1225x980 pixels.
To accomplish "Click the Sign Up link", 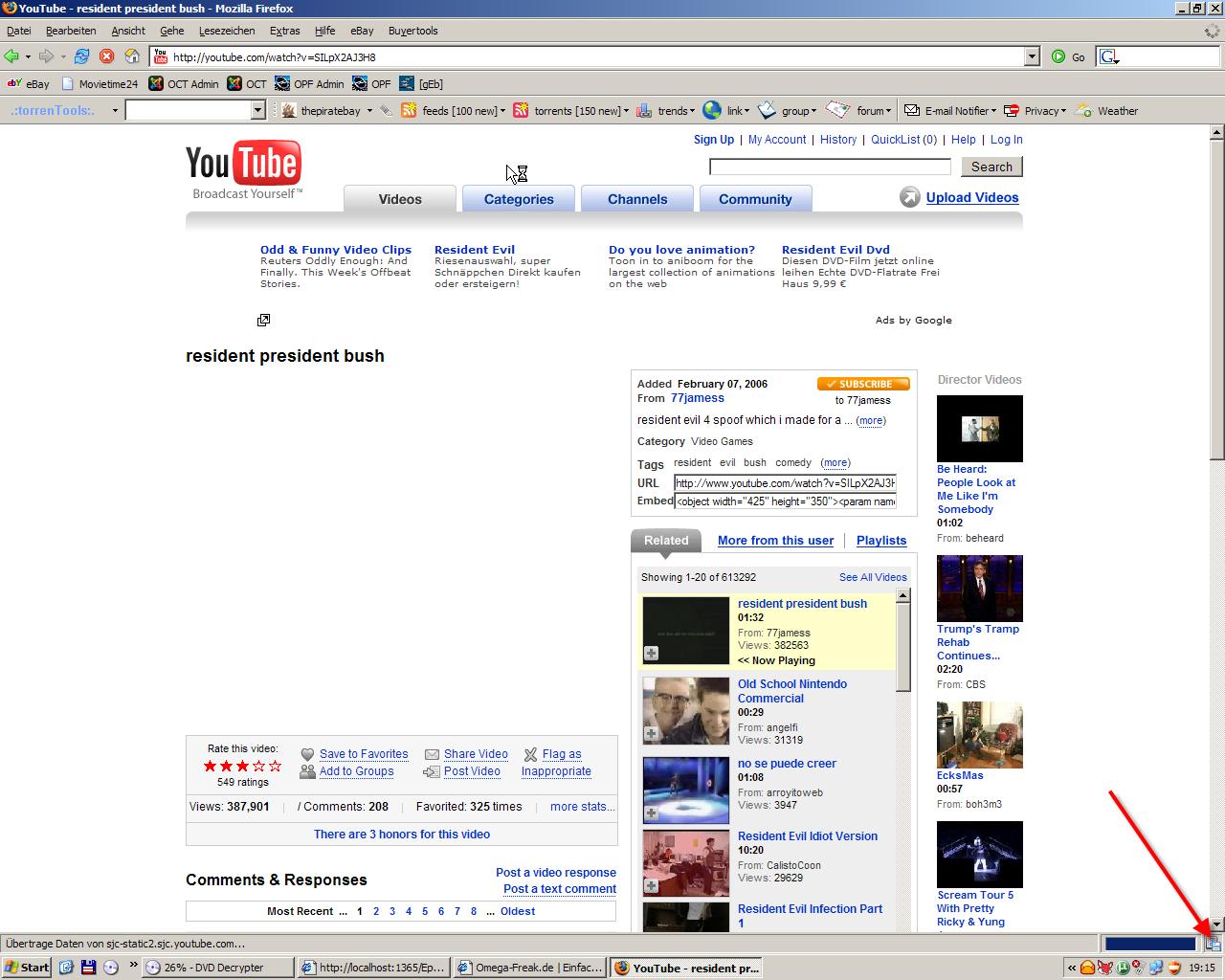I will click(714, 140).
